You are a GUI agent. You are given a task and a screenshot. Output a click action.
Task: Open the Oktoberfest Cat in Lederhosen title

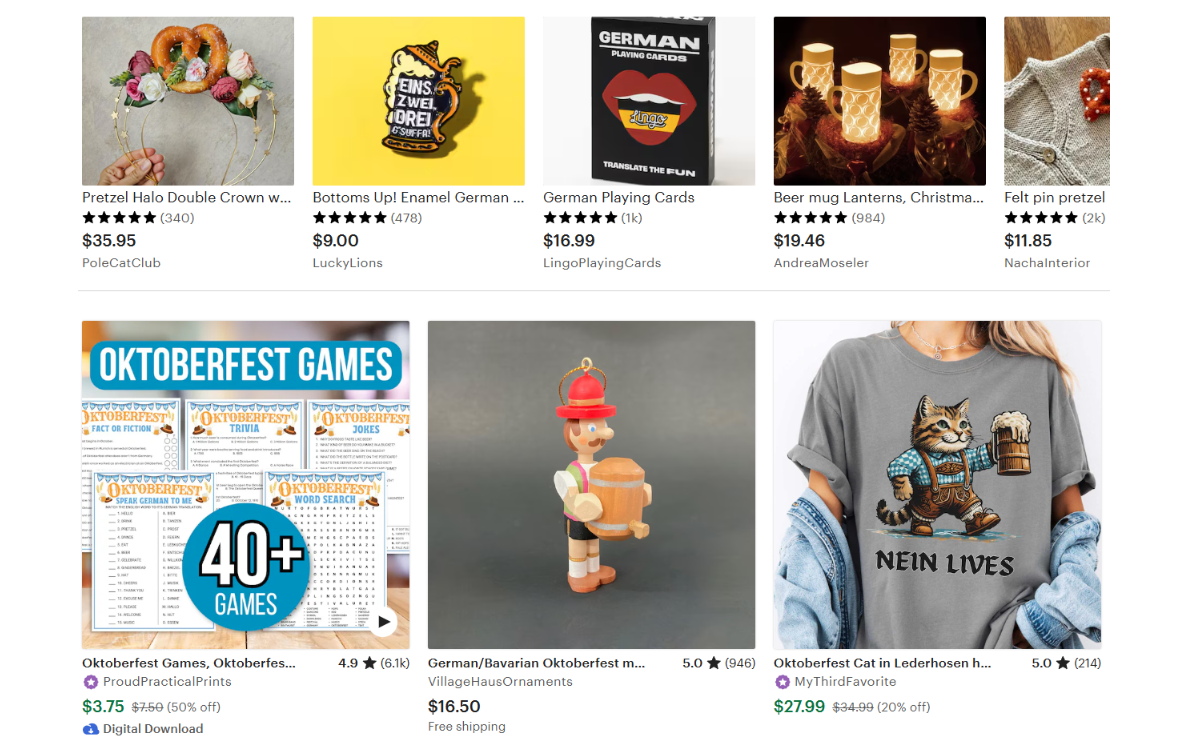[882, 663]
